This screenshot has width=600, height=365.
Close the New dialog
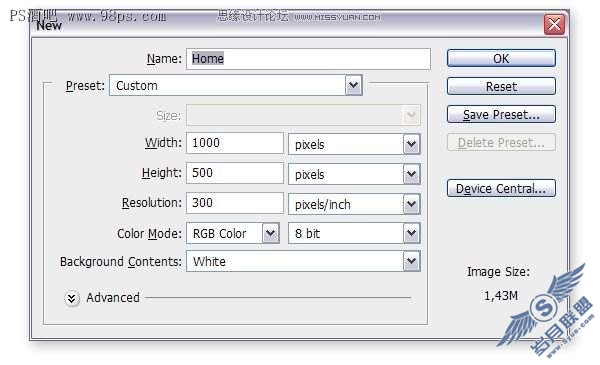tap(554, 25)
